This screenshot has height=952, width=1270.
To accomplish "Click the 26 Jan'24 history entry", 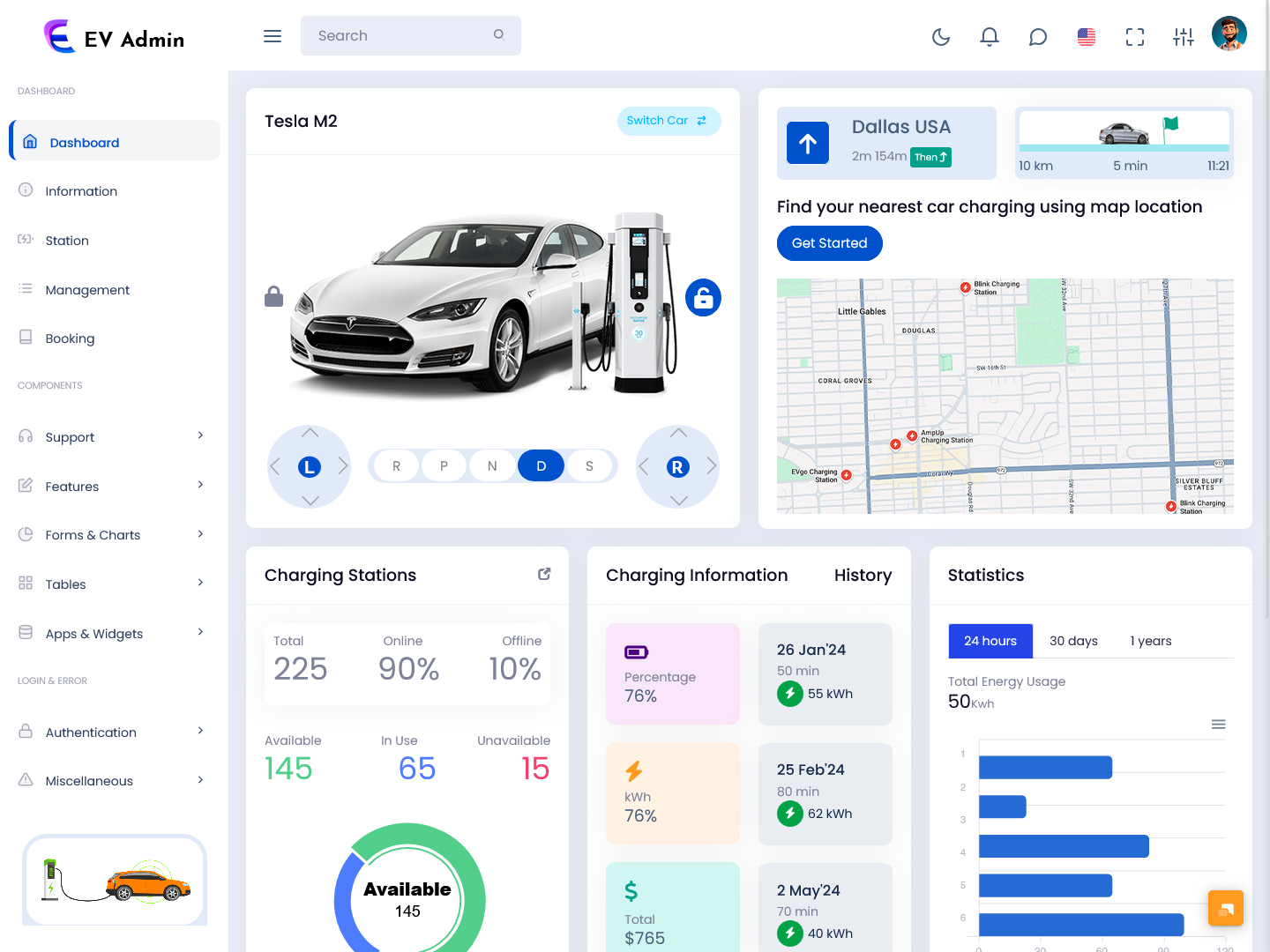I will click(825, 673).
